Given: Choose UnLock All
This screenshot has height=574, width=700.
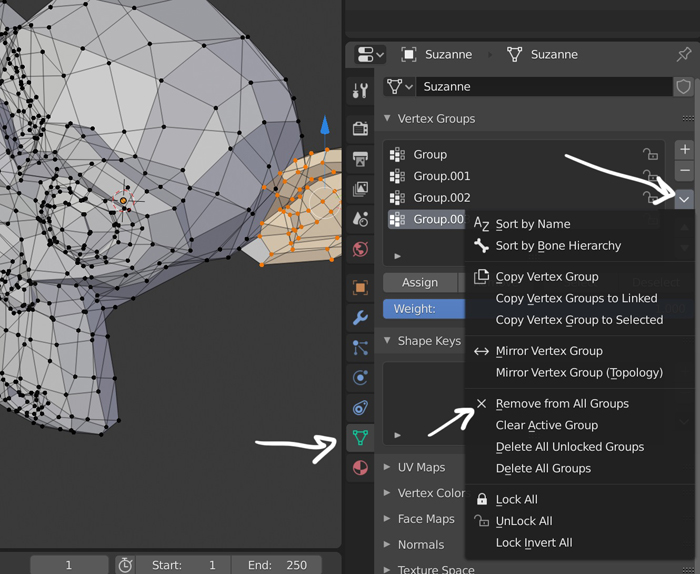Looking at the screenshot, I should [579, 521].
